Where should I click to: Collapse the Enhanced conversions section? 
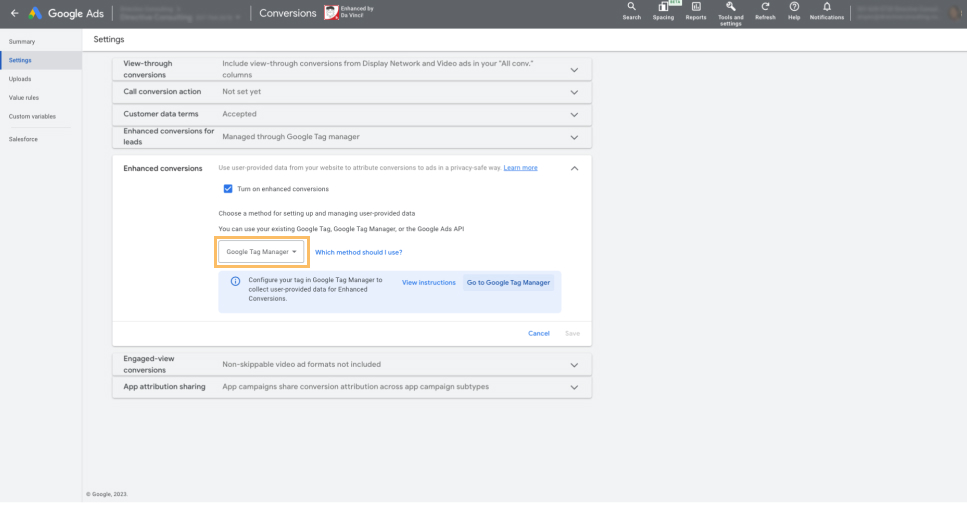tap(574, 168)
